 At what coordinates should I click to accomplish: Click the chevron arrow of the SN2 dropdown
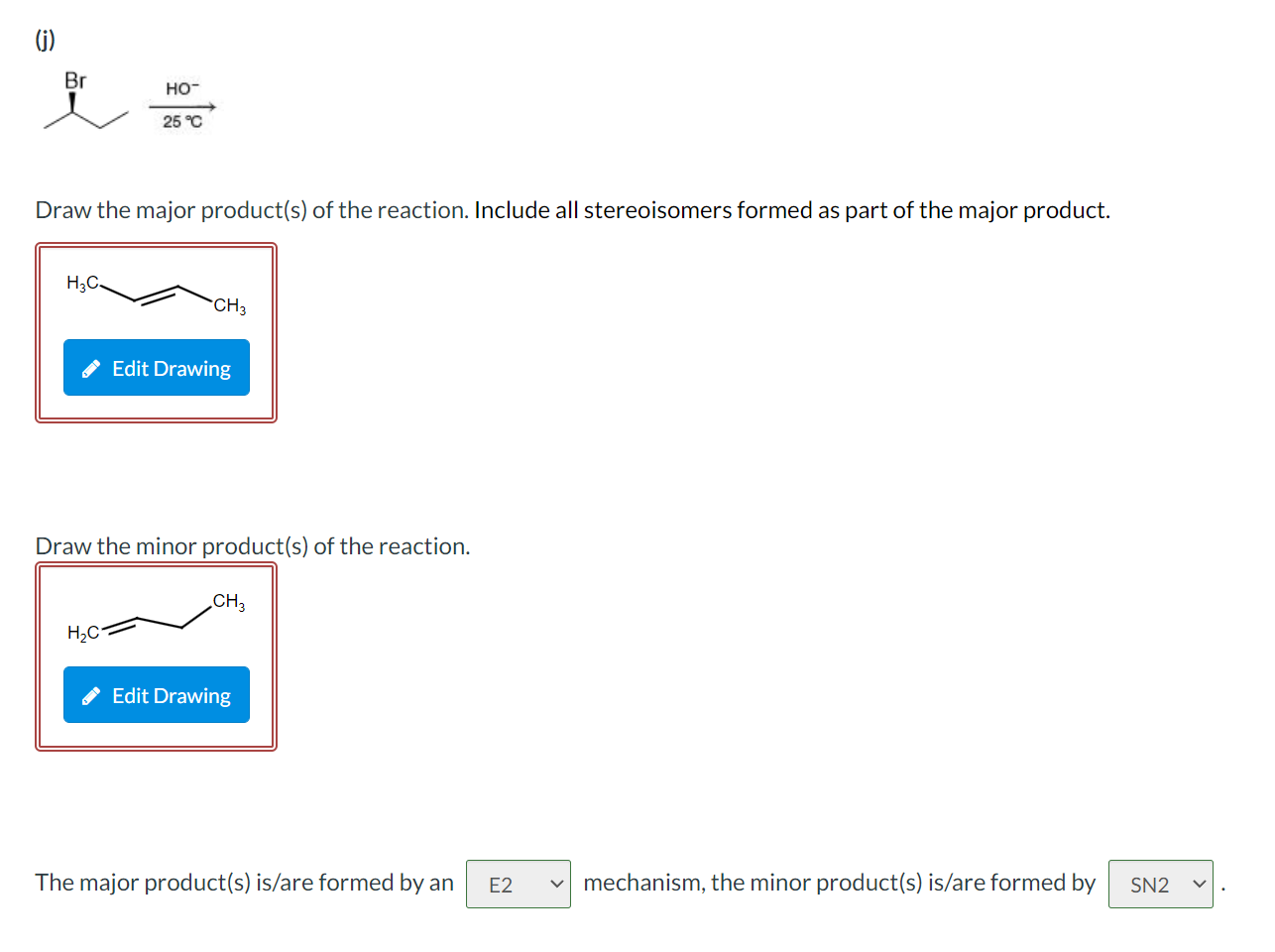click(1200, 885)
